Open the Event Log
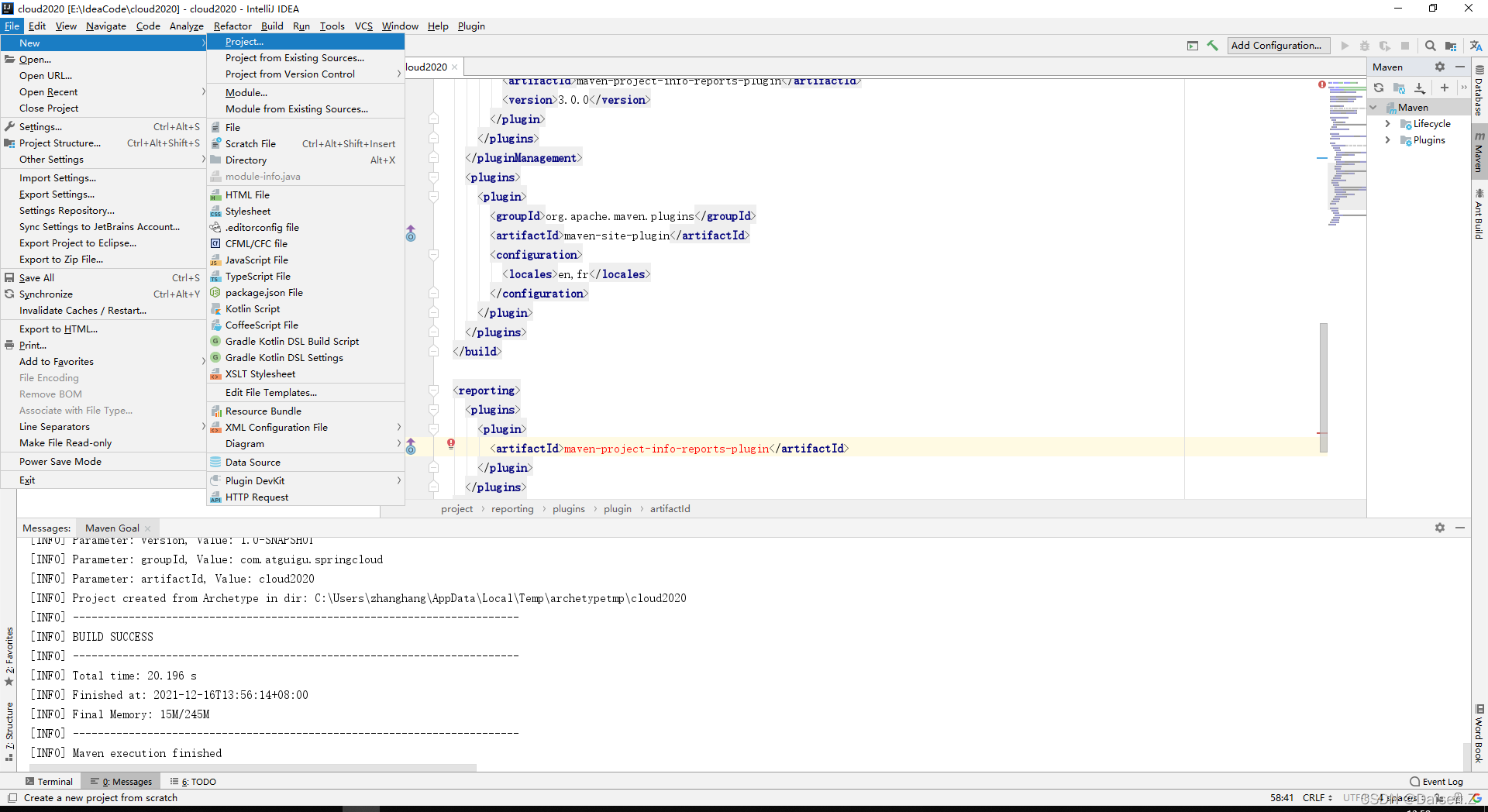The width and height of the screenshot is (1488, 812). pos(1436,782)
